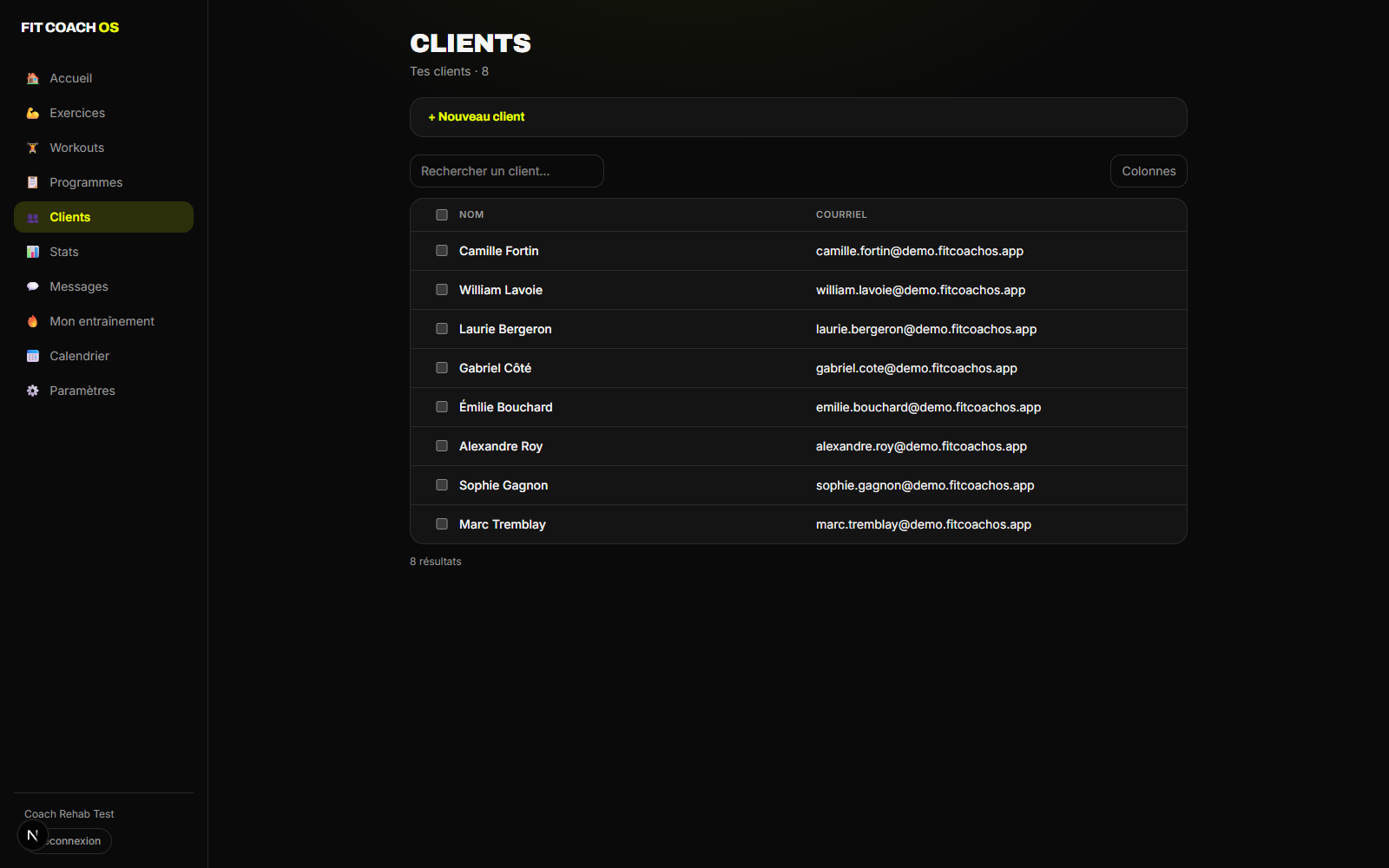Click email marc.tremblay@demo.fitcoachos.app

(924, 524)
